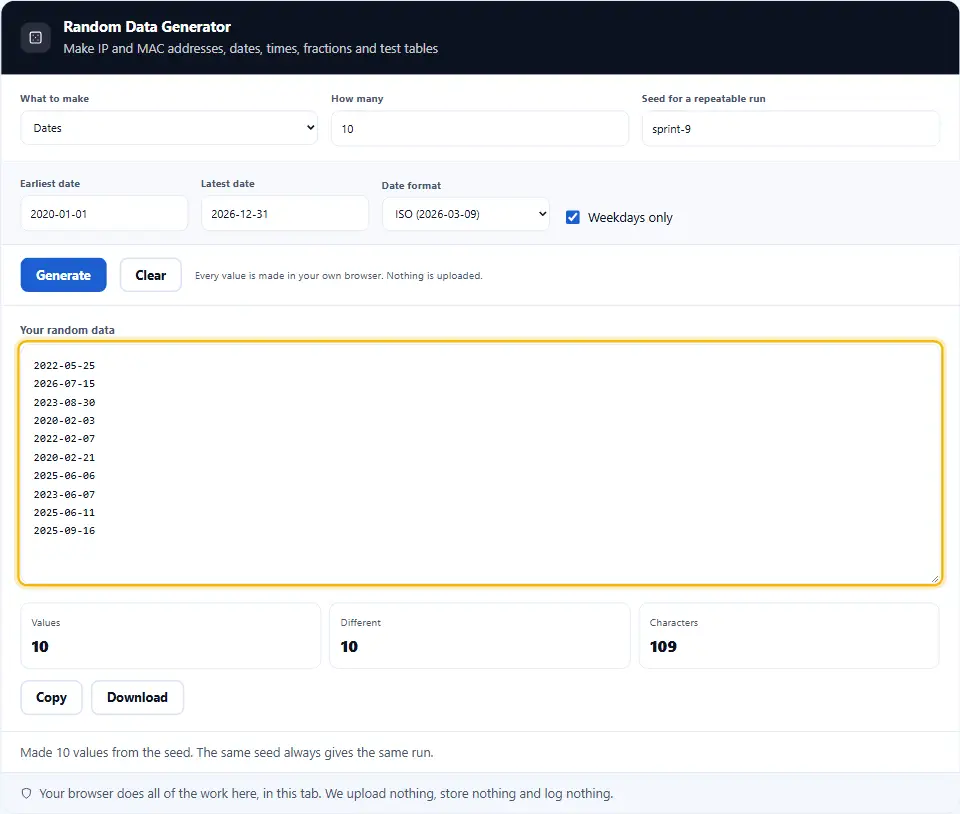Click the Your random data label
960x814 pixels.
tap(67, 330)
